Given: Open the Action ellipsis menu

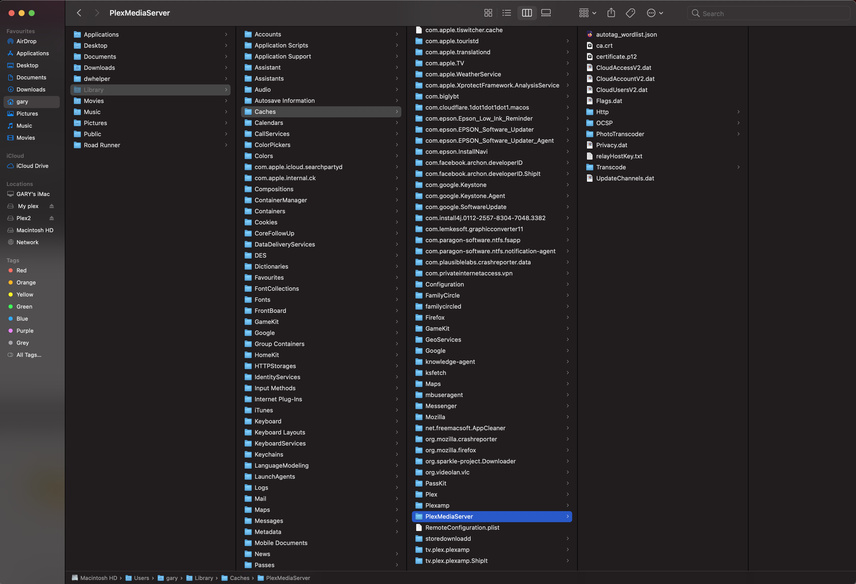Looking at the screenshot, I should [x=655, y=13].
